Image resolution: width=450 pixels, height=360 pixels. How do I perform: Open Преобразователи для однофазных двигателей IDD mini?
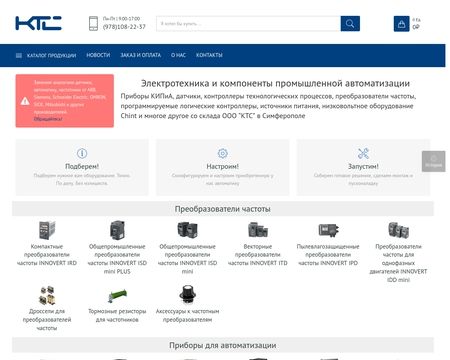(x=398, y=263)
